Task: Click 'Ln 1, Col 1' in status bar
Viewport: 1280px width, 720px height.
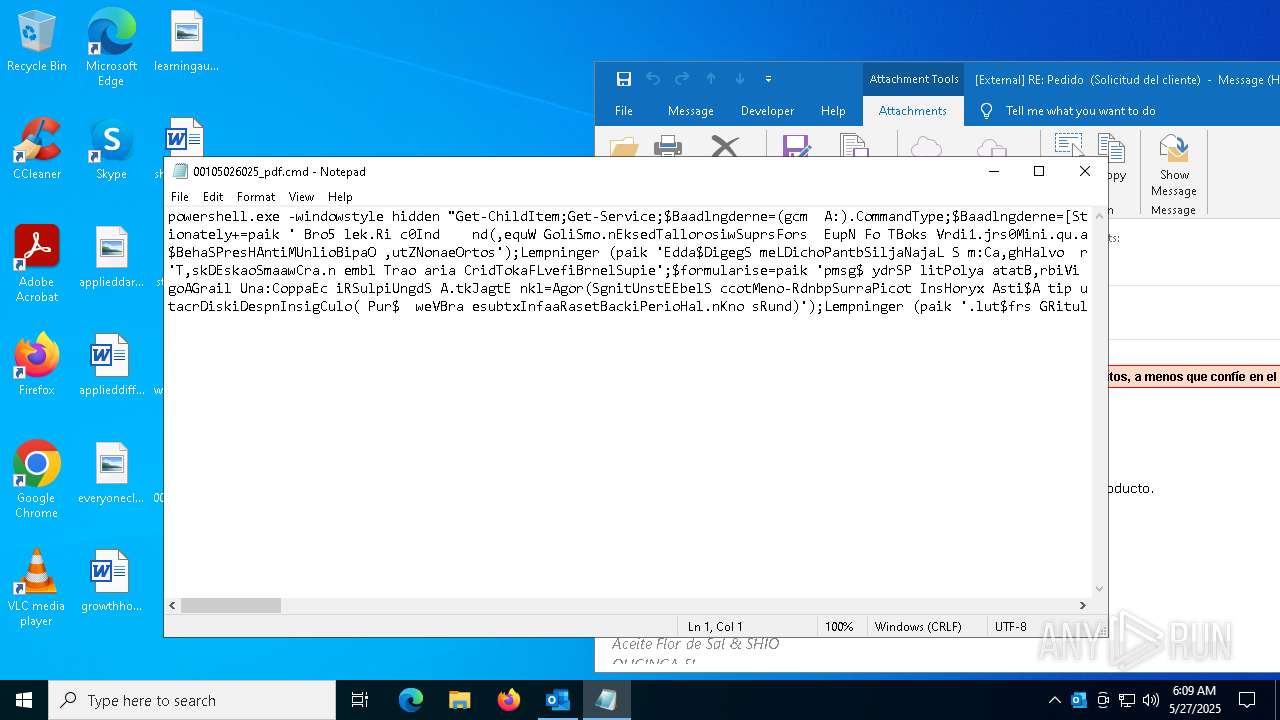Action: 715,627
